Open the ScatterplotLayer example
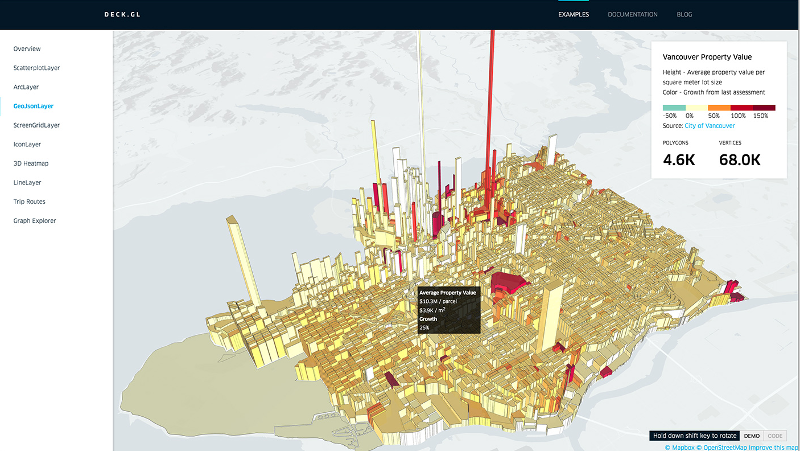Image resolution: width=800 pixels, height=451 pixels. 37,67
